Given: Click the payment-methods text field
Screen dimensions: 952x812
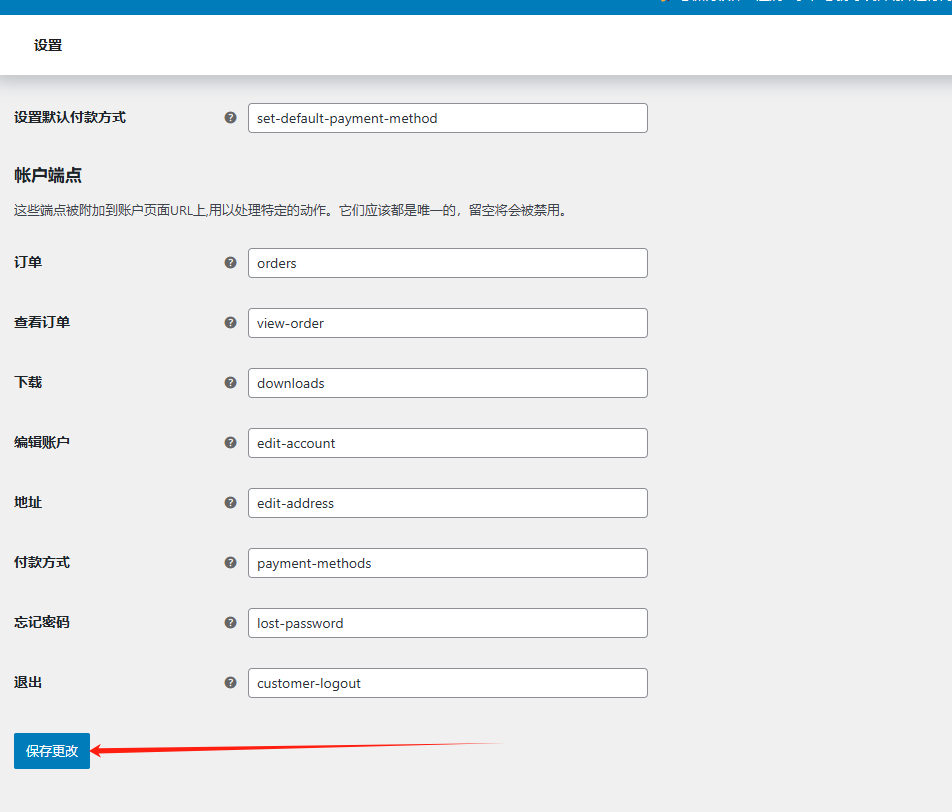Looking at the screenshot, I should coord(447,563).
